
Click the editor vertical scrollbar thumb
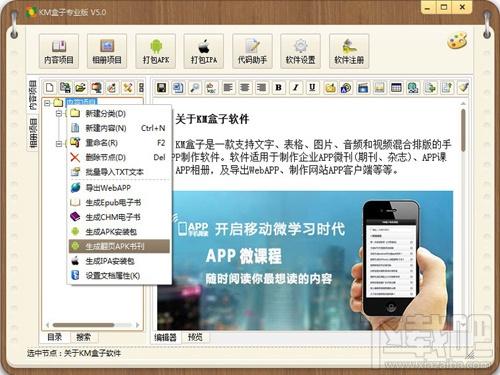[463, 130]
